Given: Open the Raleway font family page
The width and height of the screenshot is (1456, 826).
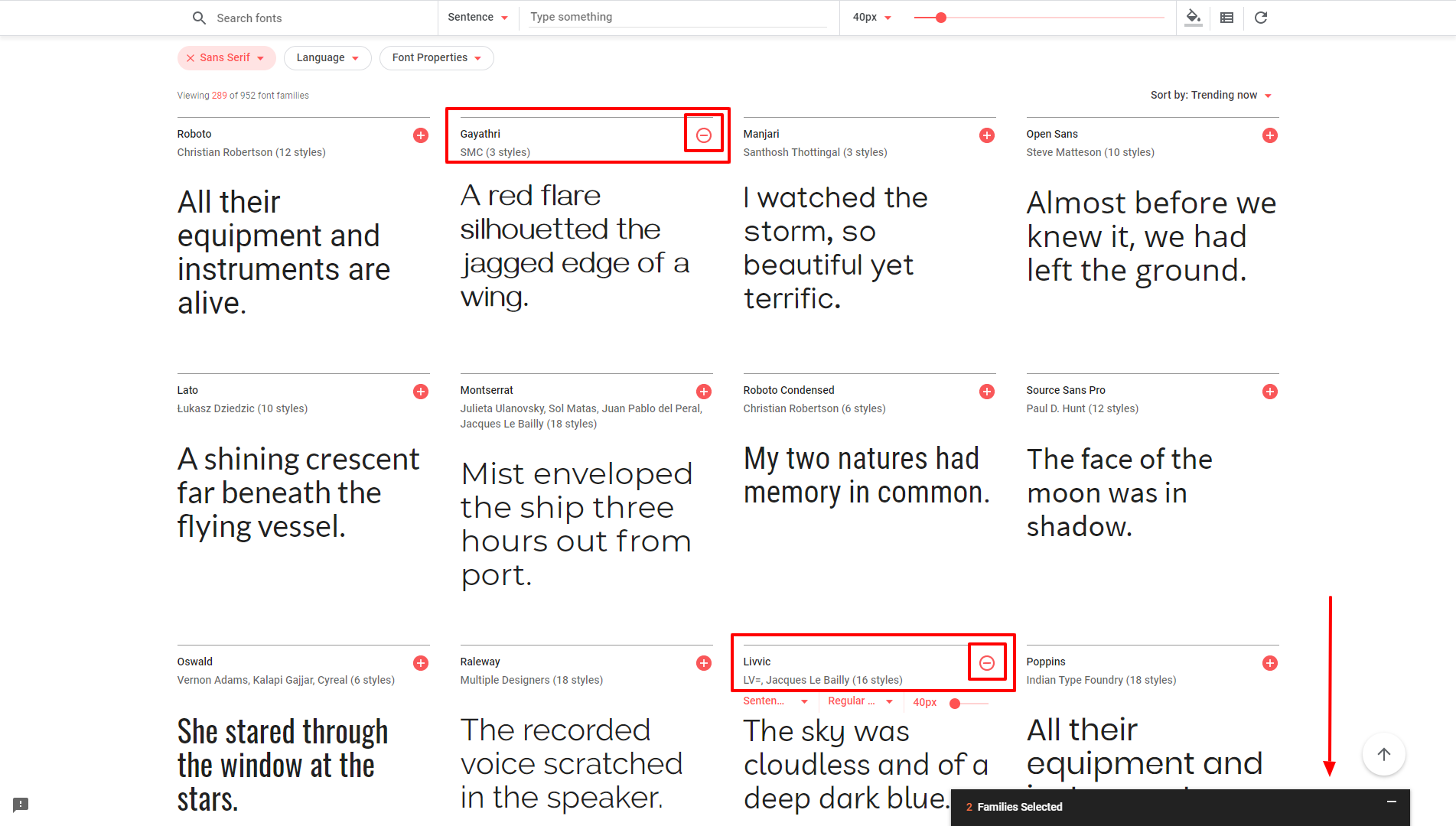Looking at the screenshot, I should tap(480, 662).
